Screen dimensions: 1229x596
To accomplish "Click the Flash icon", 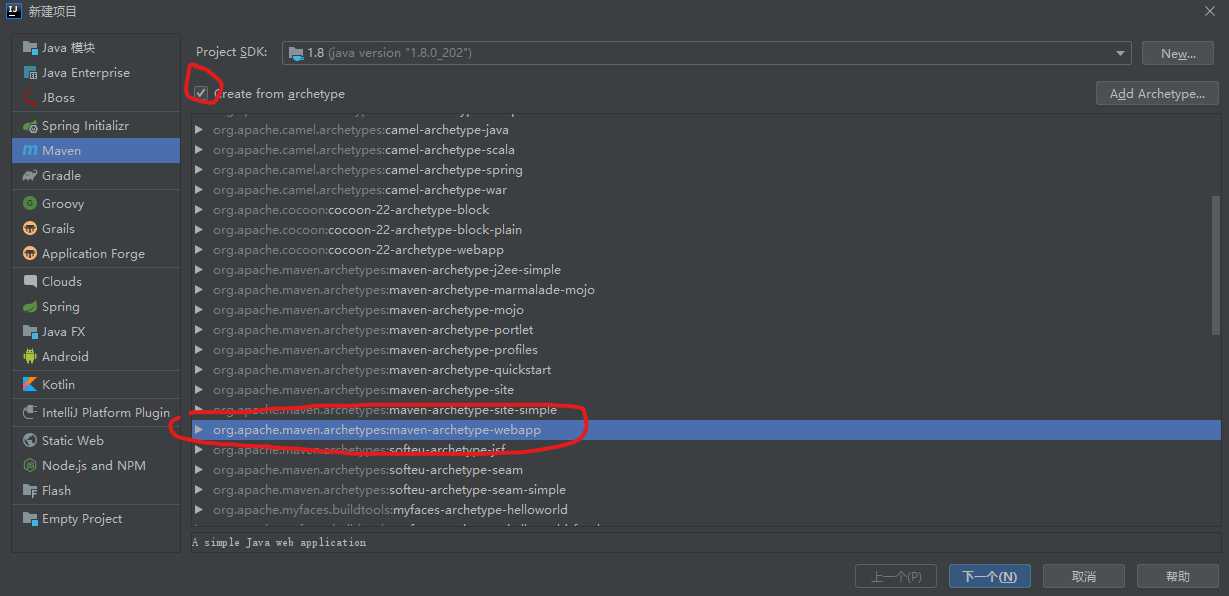I will [x=30, y=491].
